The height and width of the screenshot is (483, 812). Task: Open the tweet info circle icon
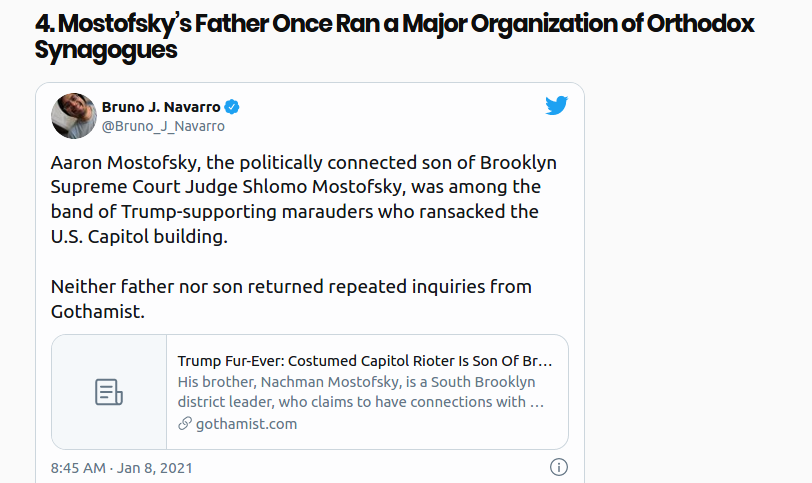point(559,467)
